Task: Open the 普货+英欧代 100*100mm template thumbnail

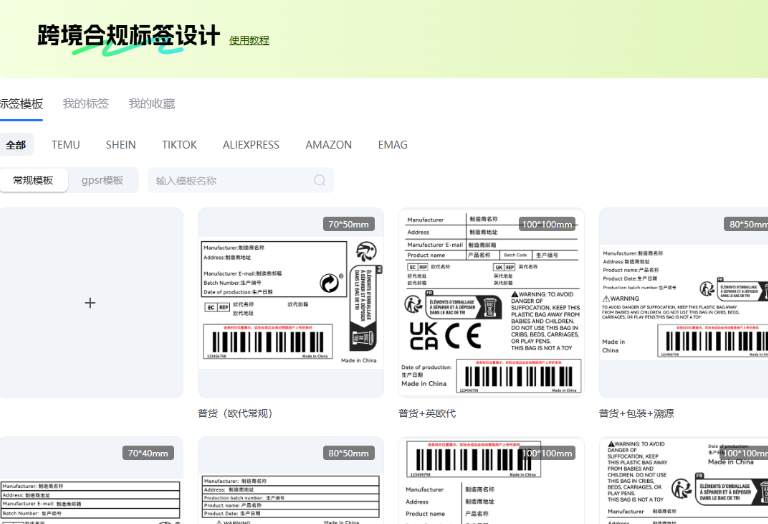Action: coord(490,303)
